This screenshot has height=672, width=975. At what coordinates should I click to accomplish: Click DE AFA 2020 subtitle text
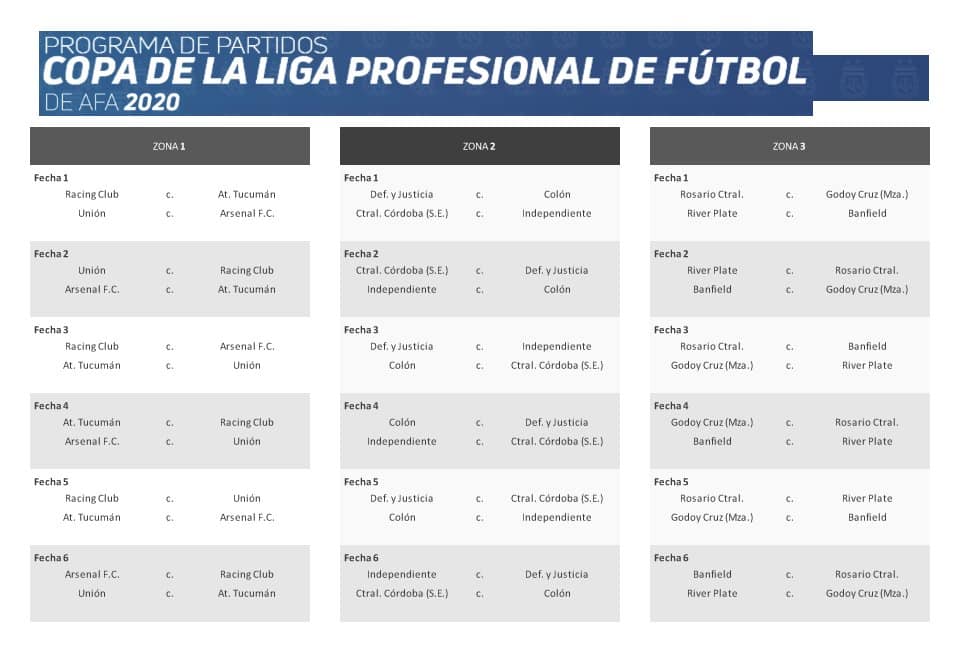(112, 103)
